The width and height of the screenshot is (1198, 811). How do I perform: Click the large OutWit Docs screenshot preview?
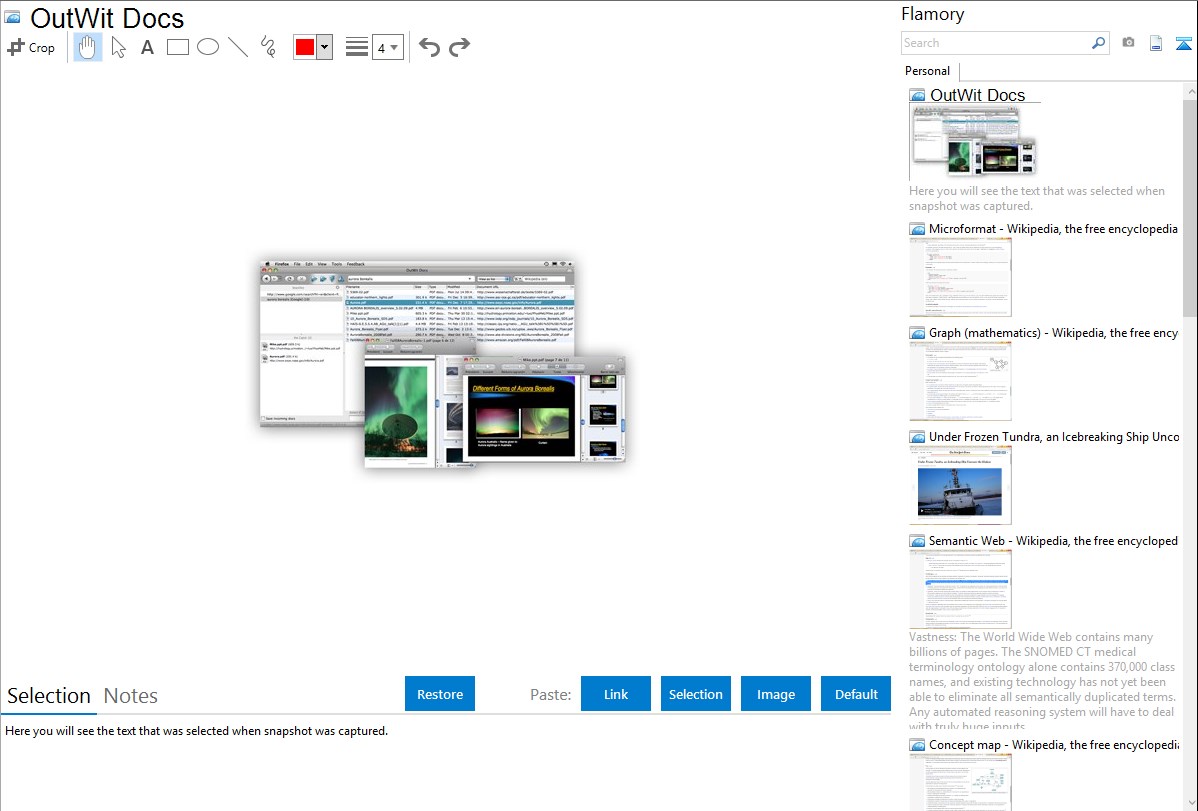[443, 364]
